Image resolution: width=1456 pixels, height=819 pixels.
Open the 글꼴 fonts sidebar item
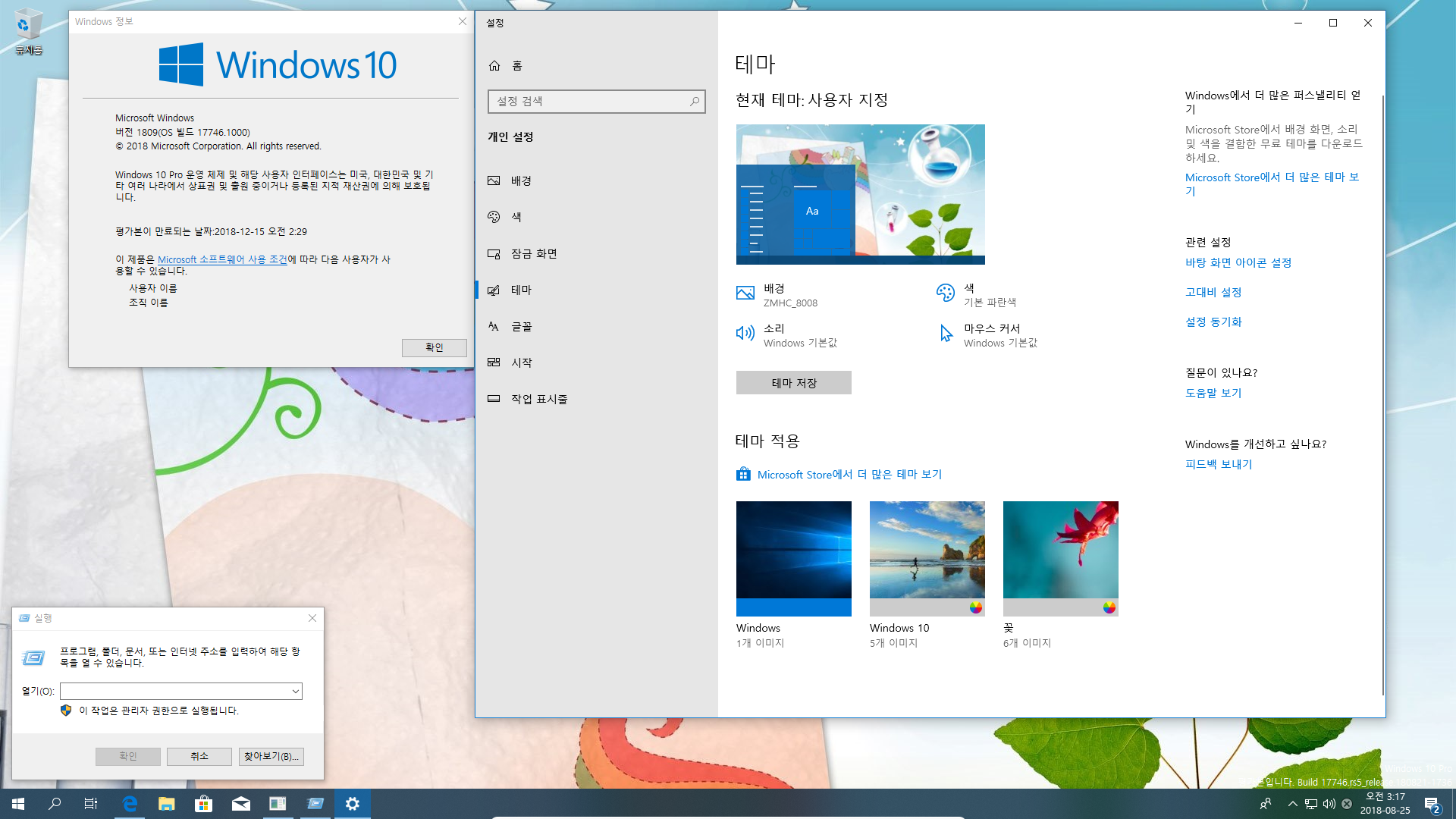596,326
